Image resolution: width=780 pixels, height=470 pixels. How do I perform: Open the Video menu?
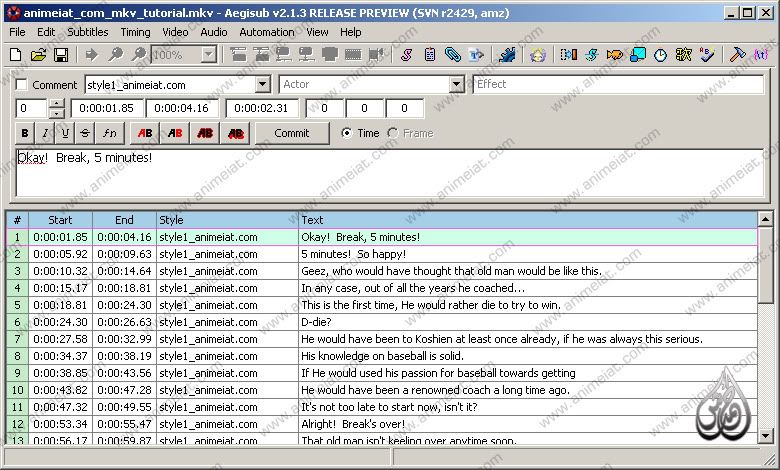(175, 32)
